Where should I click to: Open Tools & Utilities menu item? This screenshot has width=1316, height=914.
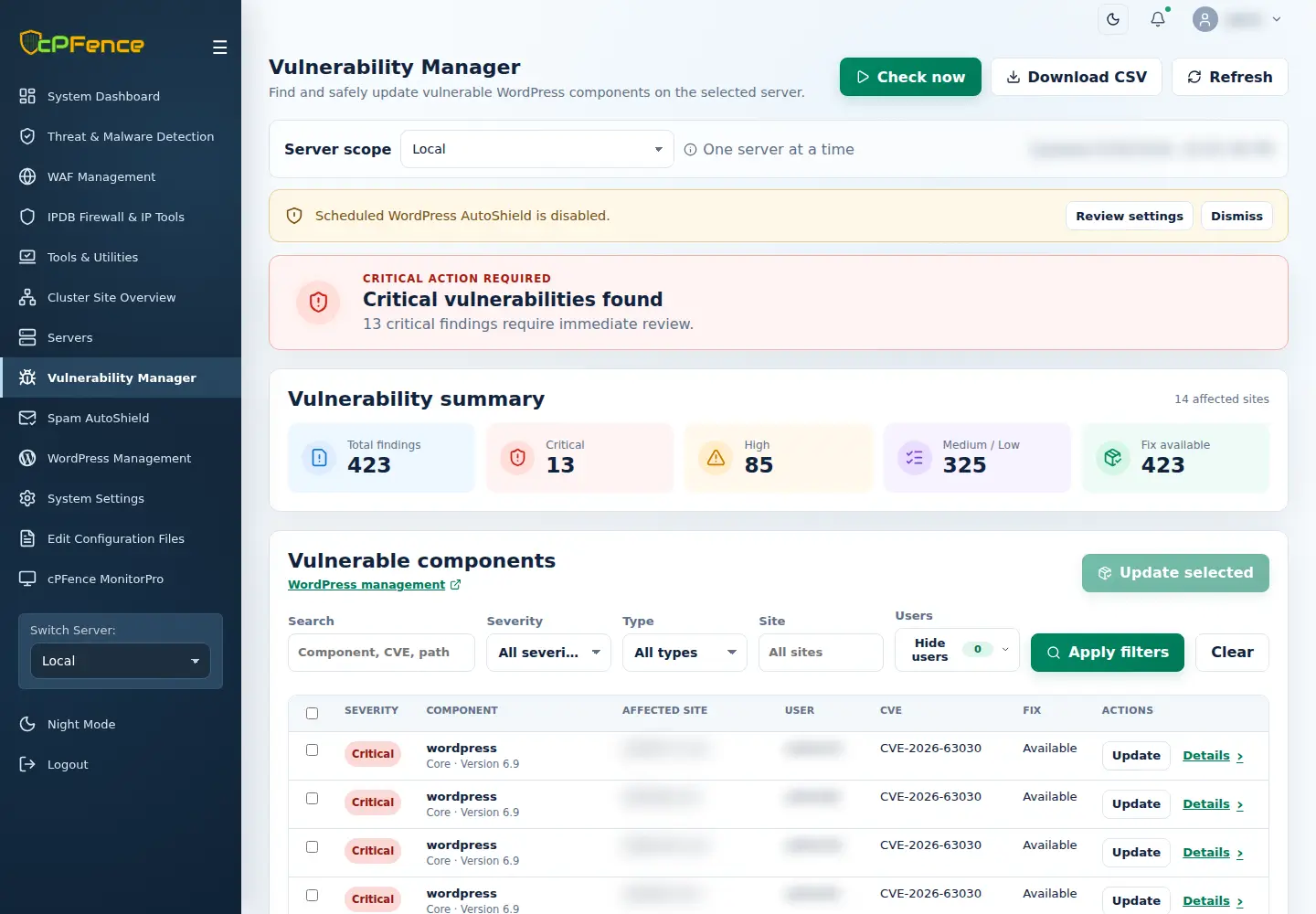pyautogui.click(x=121, y=257)
